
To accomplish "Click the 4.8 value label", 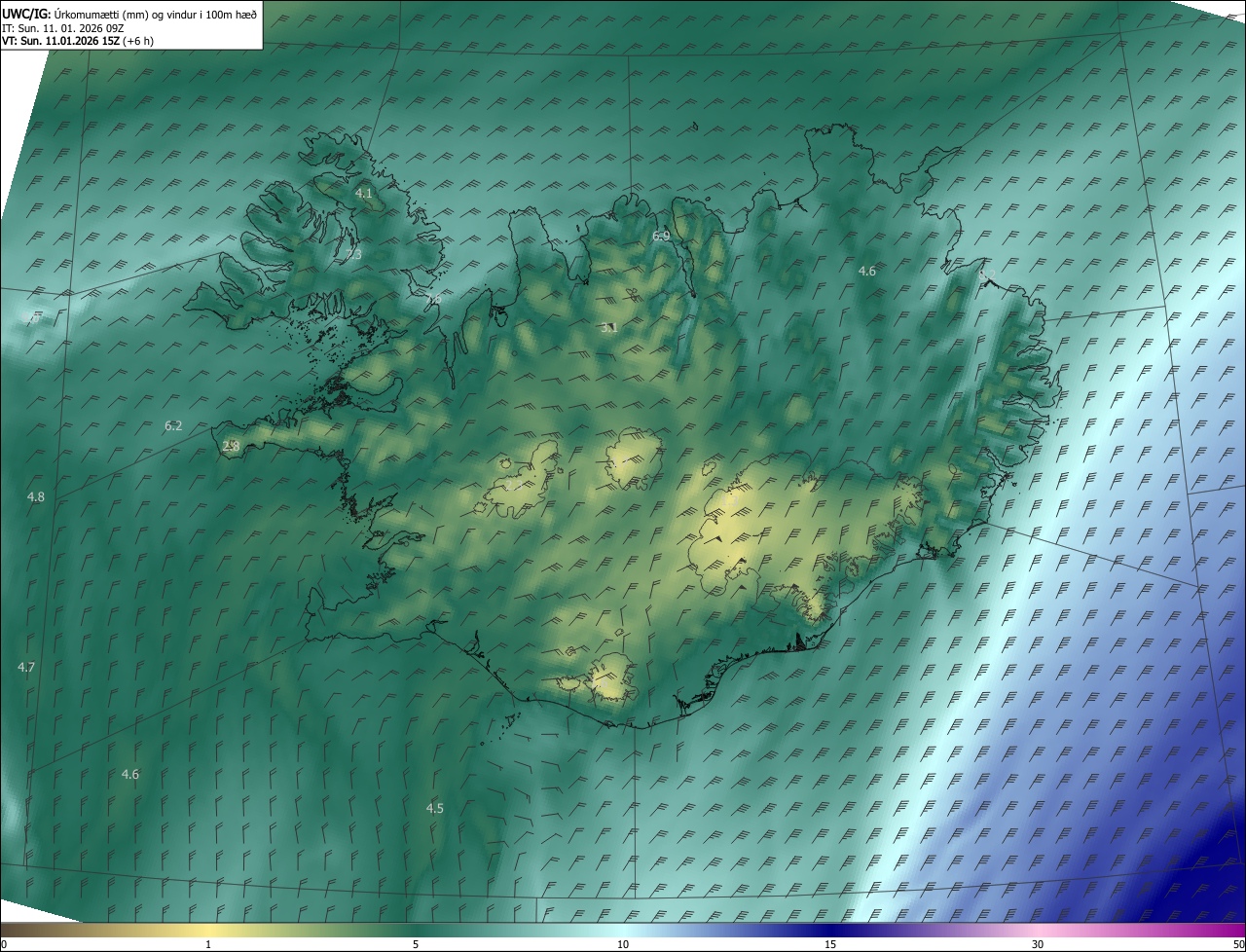I will click(36, 496).
